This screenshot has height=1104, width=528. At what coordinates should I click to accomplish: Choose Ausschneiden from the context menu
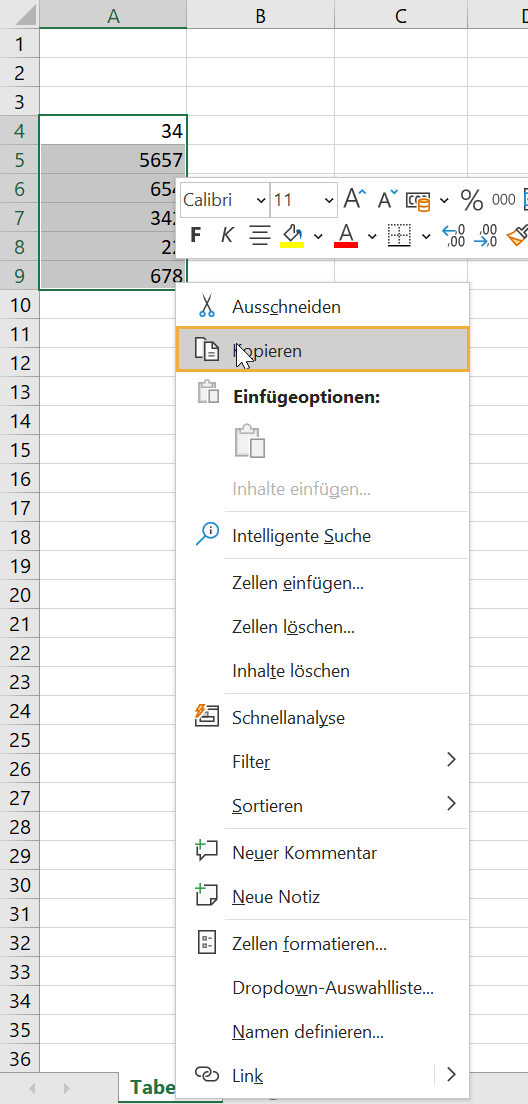click(322, 307)
